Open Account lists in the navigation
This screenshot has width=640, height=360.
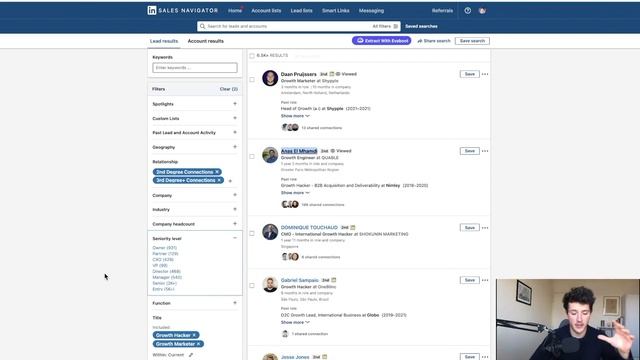266,11
